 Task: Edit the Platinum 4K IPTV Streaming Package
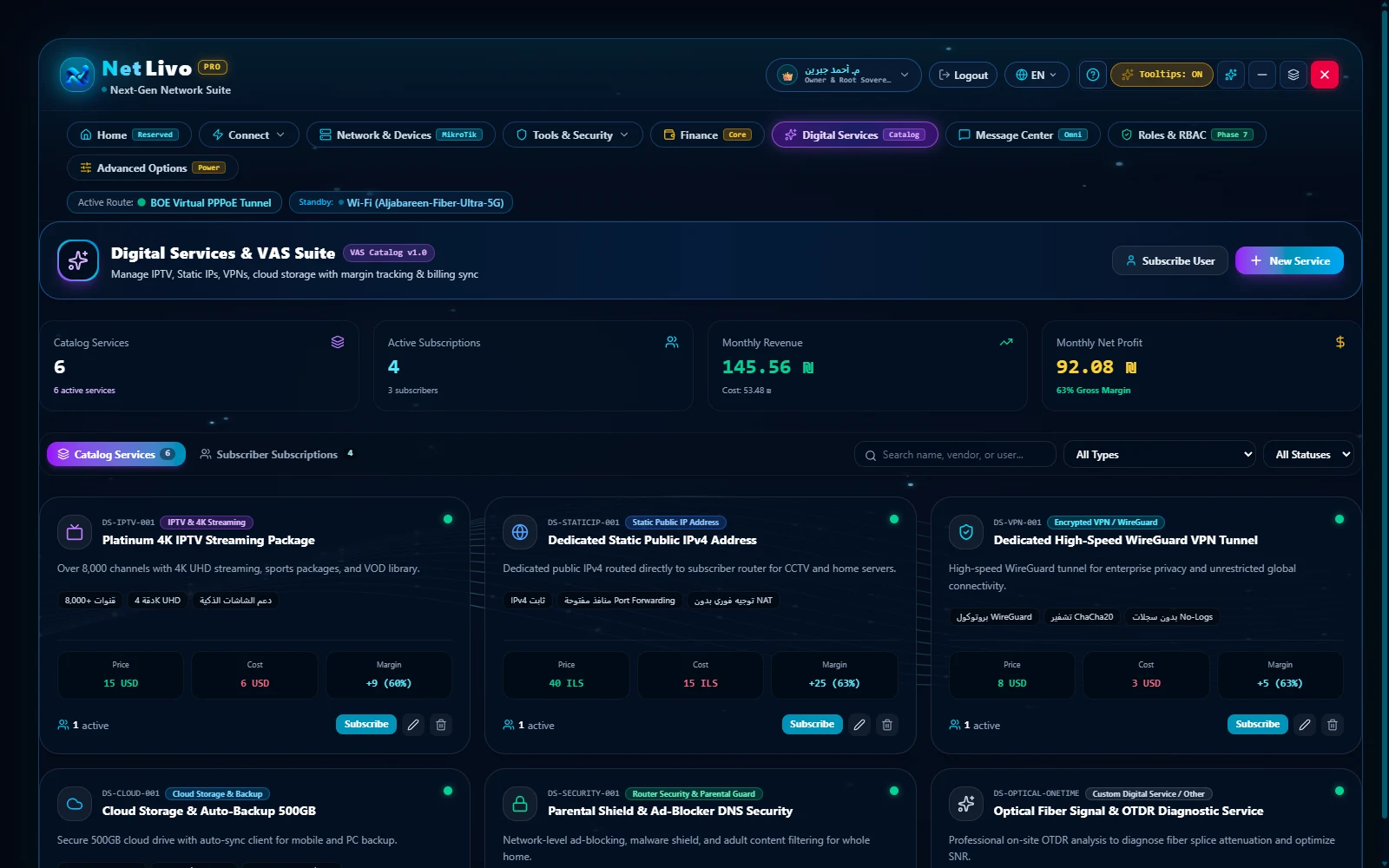tap(413, 725)
